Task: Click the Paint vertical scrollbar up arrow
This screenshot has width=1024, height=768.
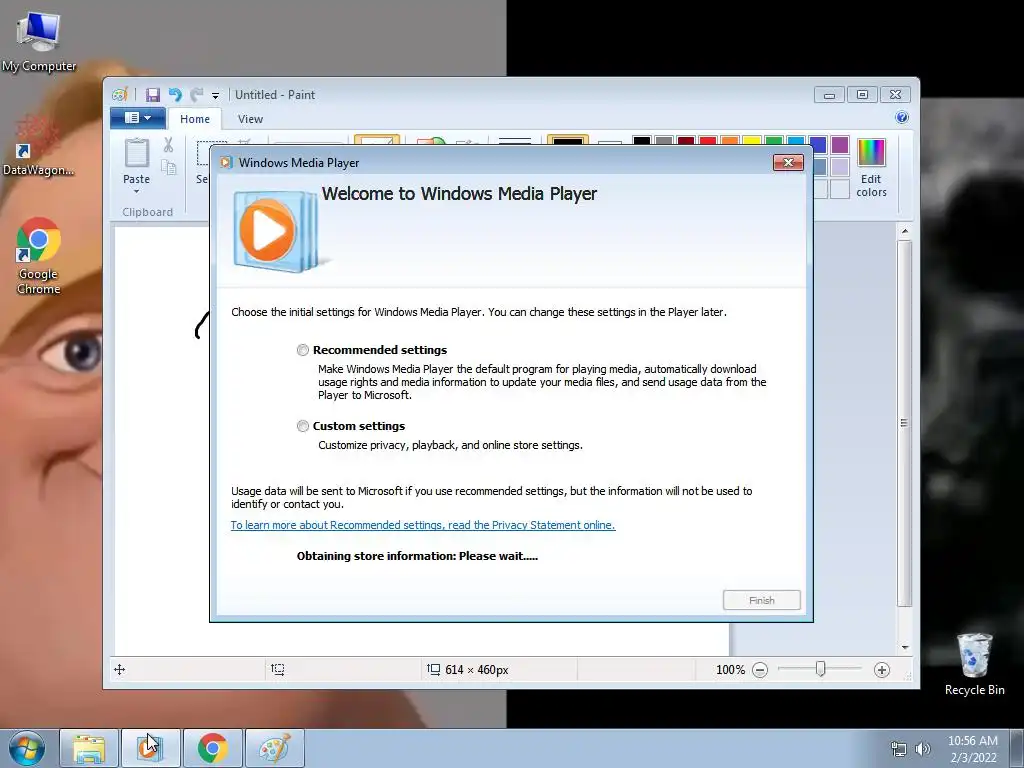Action: pyautogui.click(x=904, y=231)
